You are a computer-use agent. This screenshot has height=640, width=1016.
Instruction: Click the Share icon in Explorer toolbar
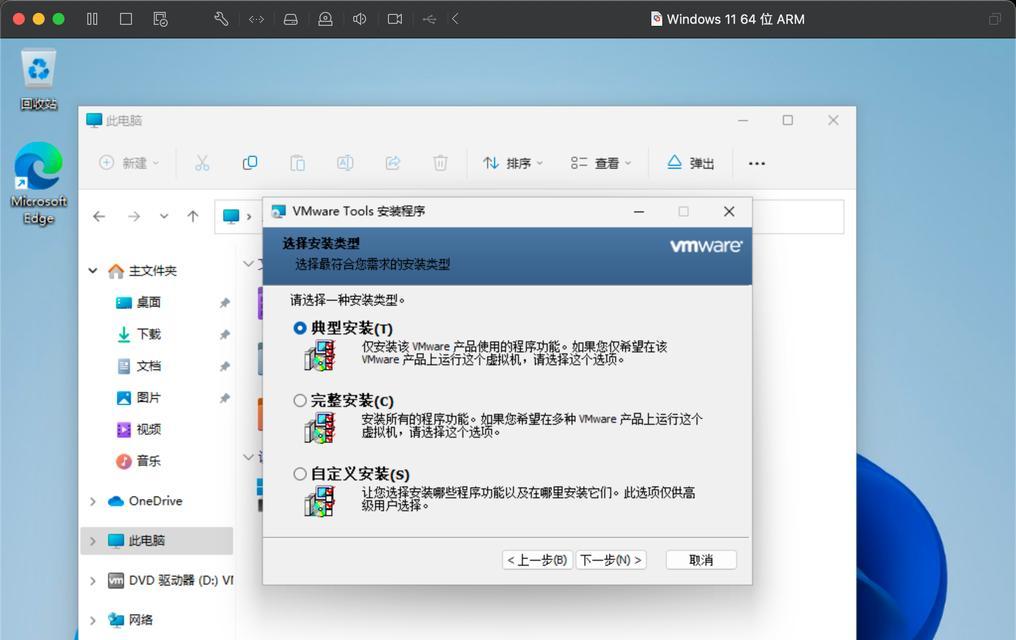393,163
